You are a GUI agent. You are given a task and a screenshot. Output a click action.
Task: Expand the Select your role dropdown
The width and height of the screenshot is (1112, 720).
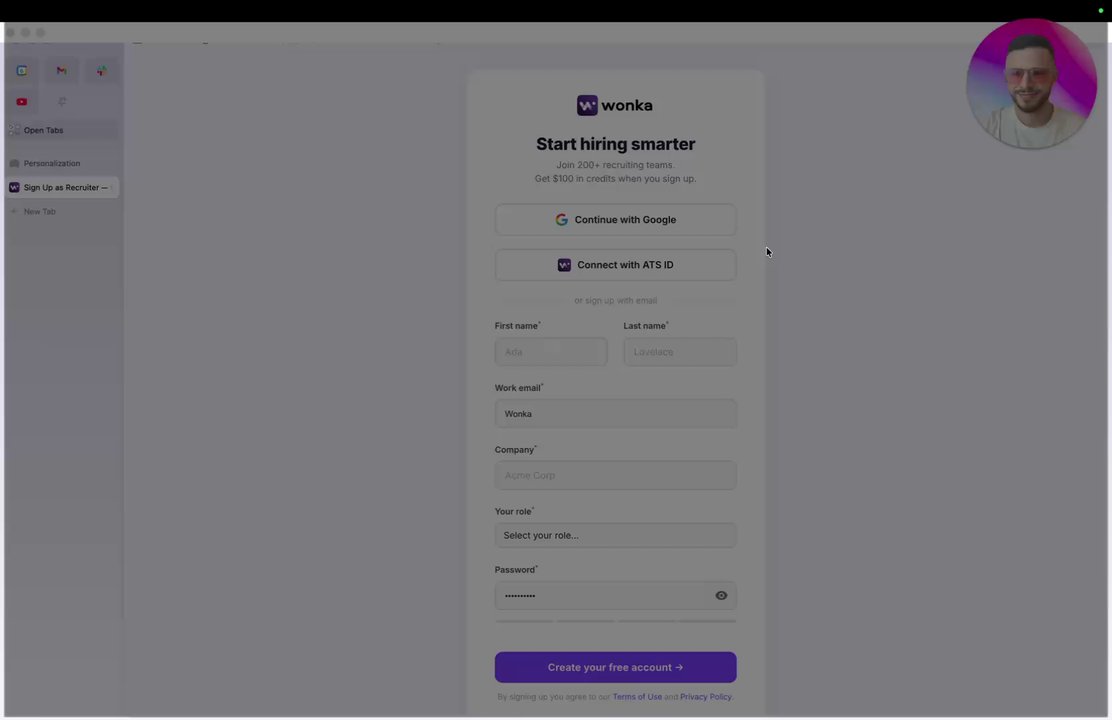coord(615,535)
